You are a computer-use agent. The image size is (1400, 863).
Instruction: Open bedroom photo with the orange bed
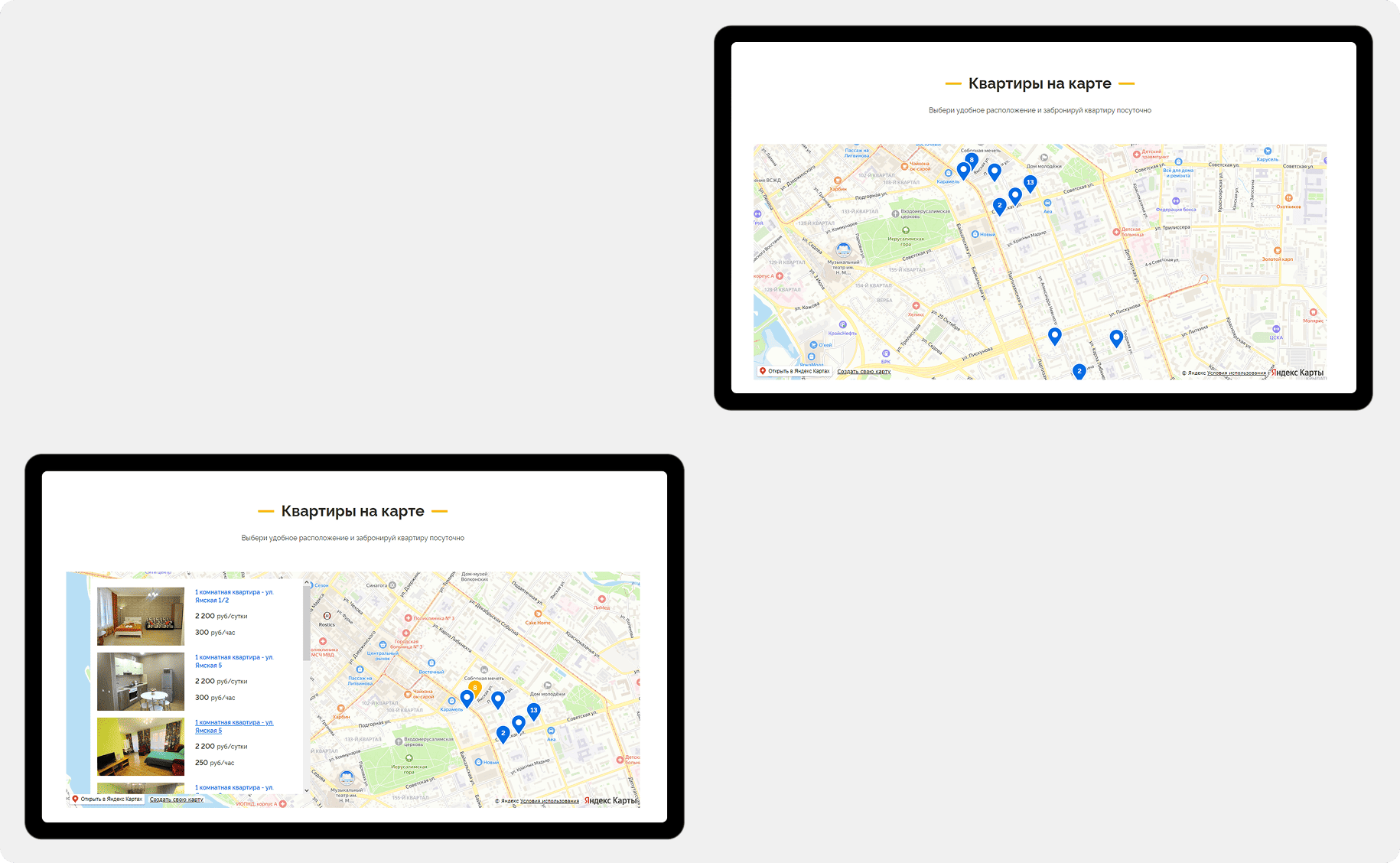coord(141,617)
